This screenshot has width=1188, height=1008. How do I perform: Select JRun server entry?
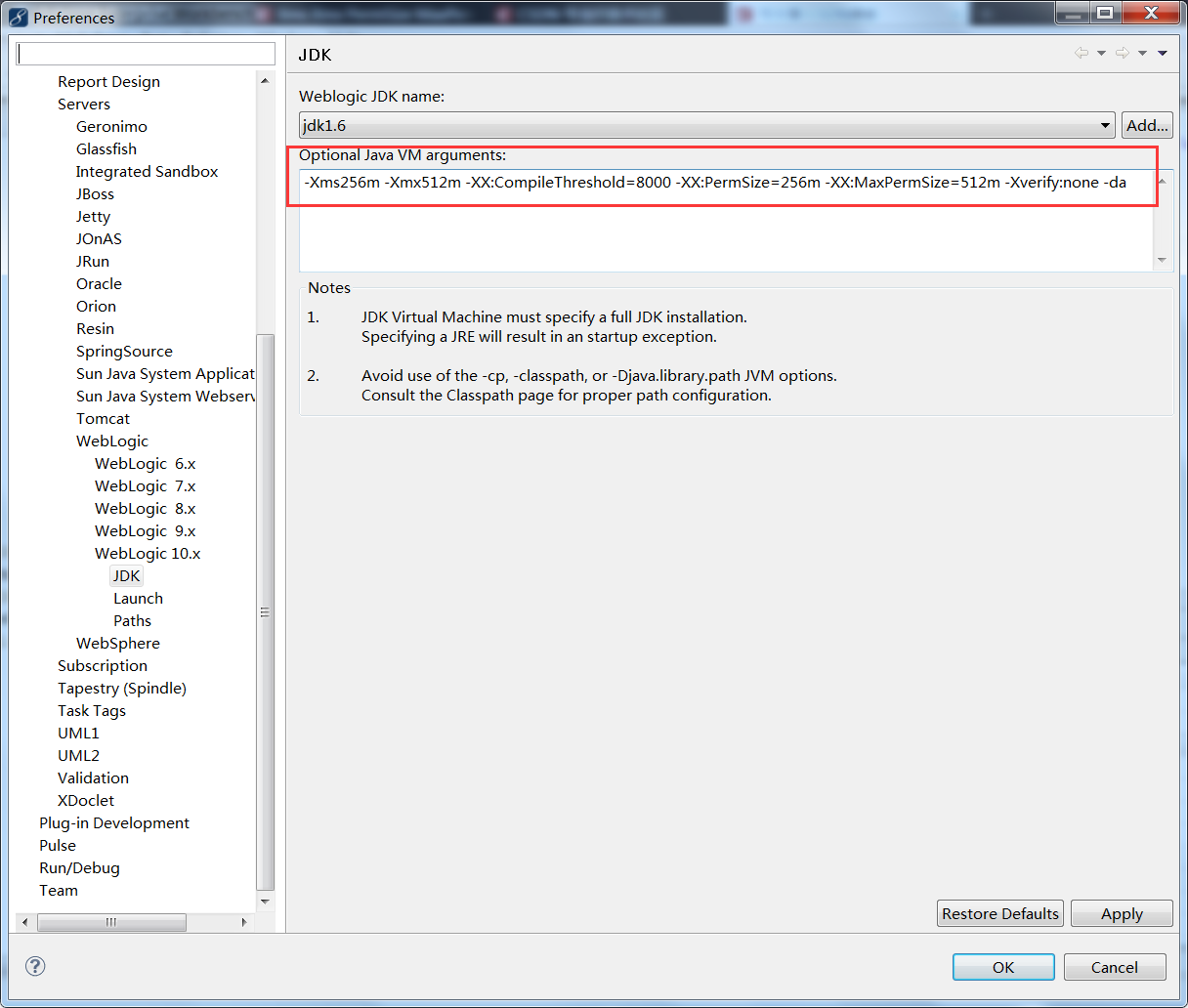pos(93,262)
